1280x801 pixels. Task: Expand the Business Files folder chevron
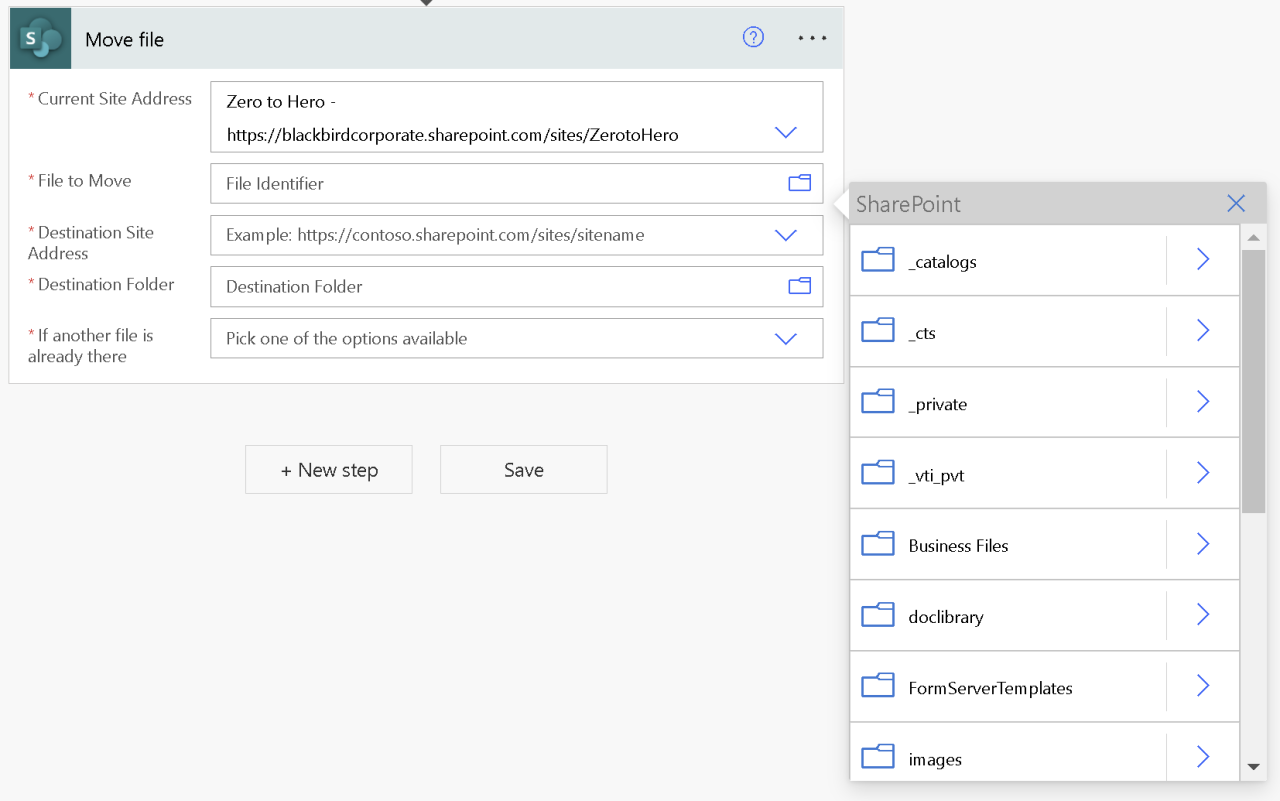pyautogui.click(x=1203, y=544)
